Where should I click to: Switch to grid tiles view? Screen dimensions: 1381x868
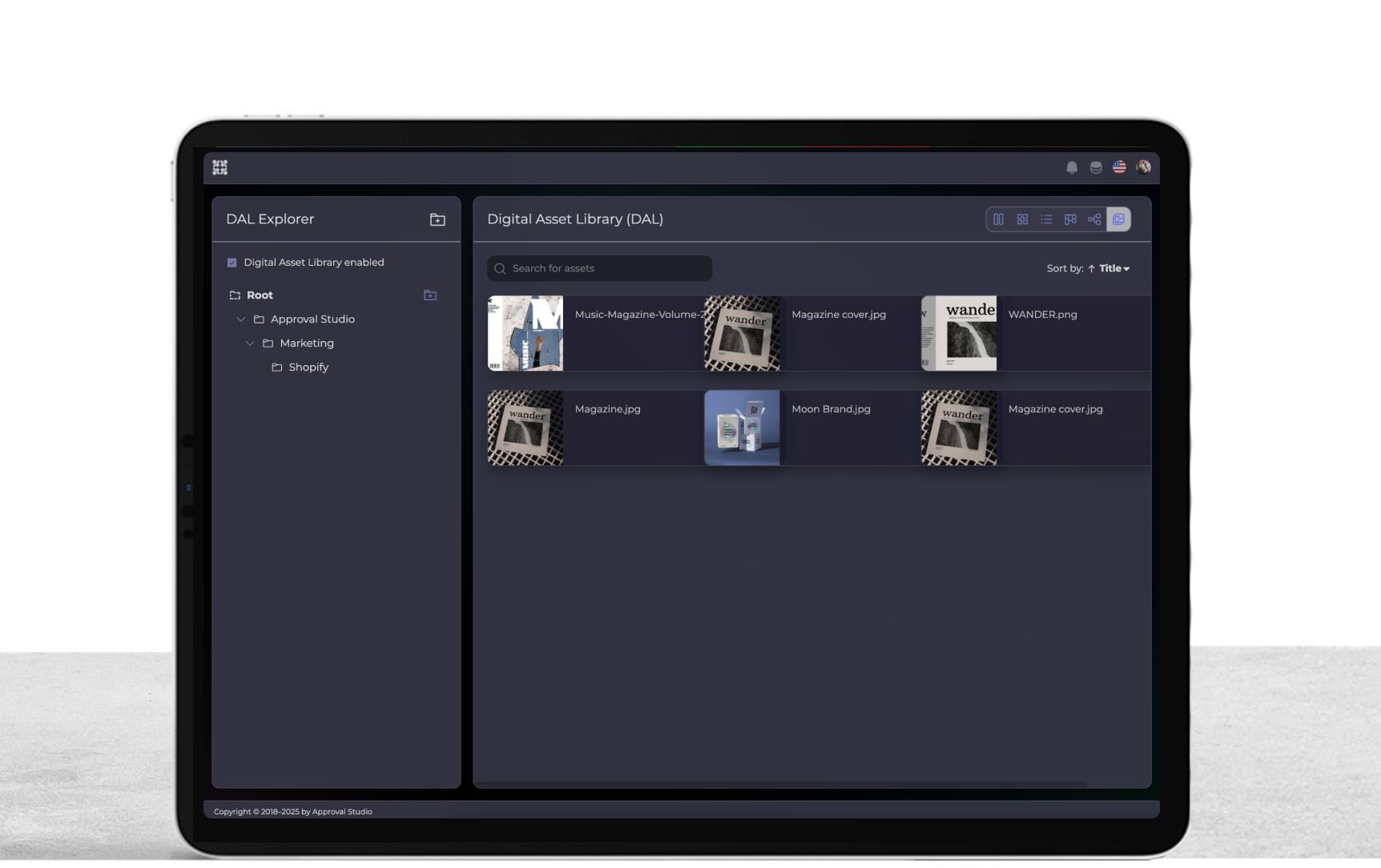[1023, 219]
